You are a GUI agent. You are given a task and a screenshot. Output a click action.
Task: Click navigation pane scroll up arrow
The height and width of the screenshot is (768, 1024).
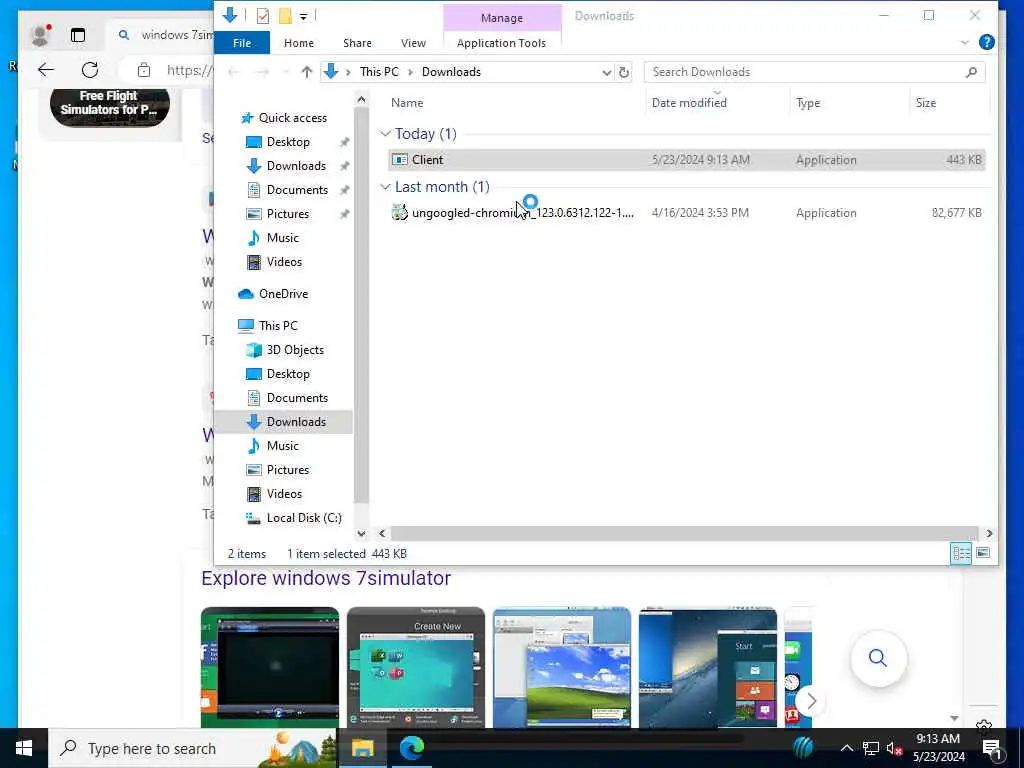point(361,99)
